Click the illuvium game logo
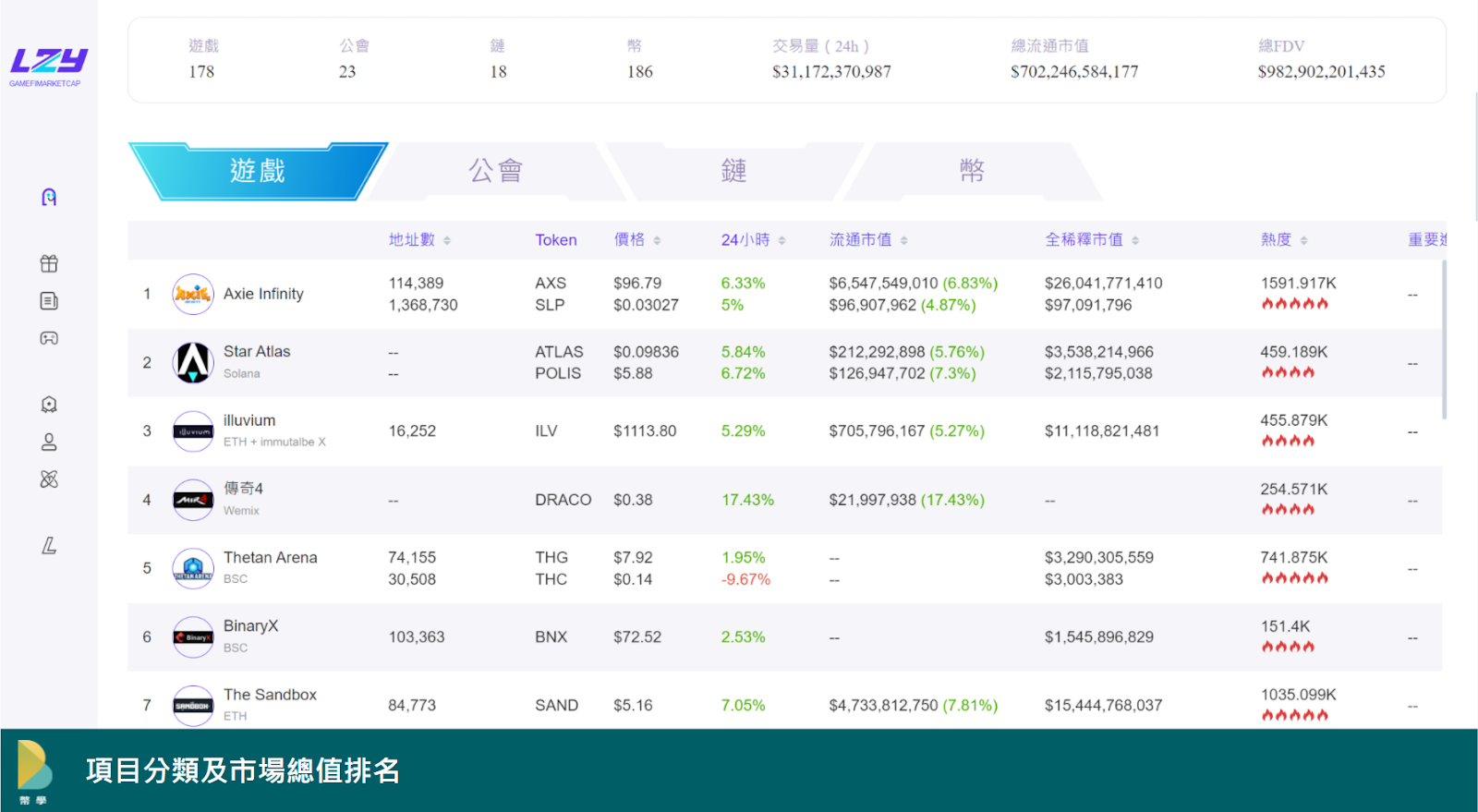Screen dimensions: 1478x812 (193, 431)
